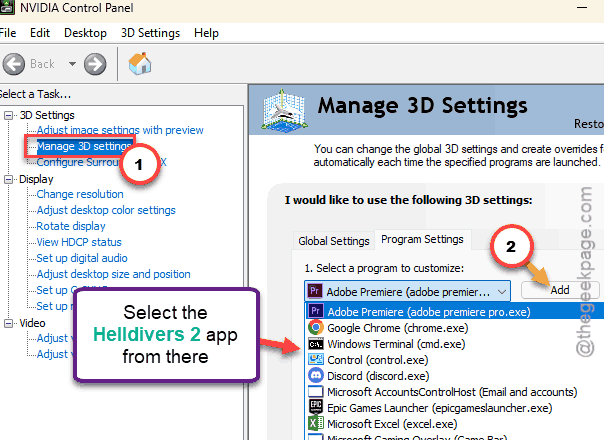Click the Manage 3D Settings header icon
This screenshot has height=440, width=604.
(x=284, y=110)
